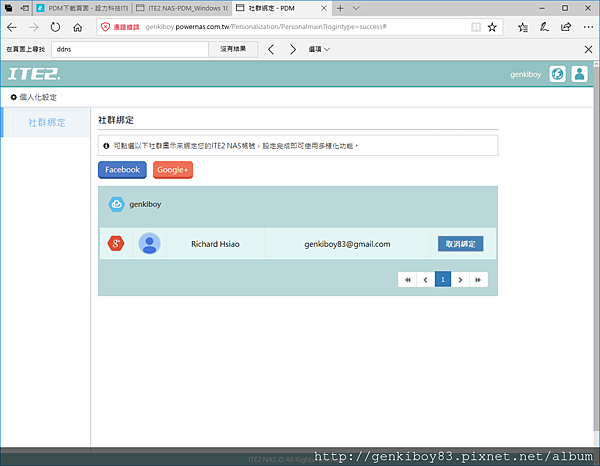Image resolution: width=600 pixels, height=466 pixels.
Task: Open reading view icon in address bar
Action: (476, 27)
